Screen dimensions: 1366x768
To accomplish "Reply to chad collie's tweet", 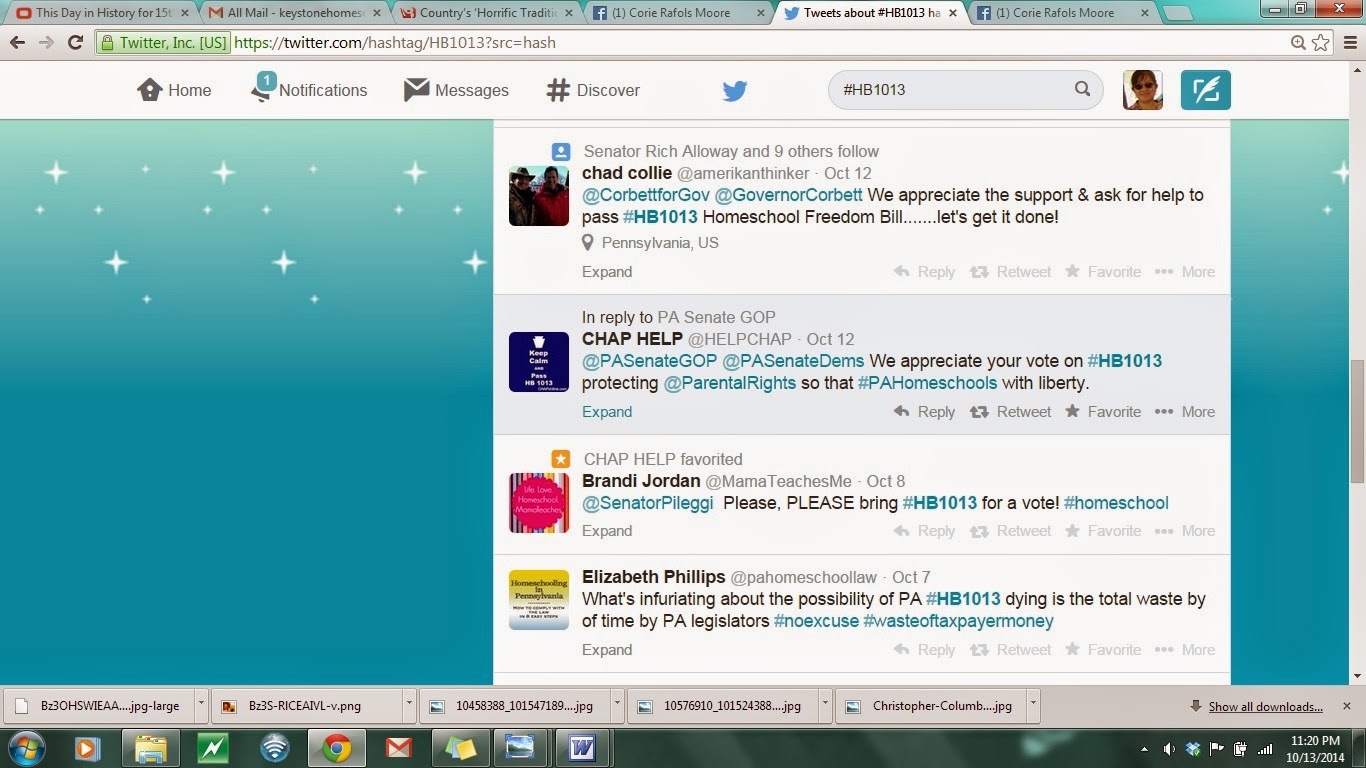I will click(924, 272).
